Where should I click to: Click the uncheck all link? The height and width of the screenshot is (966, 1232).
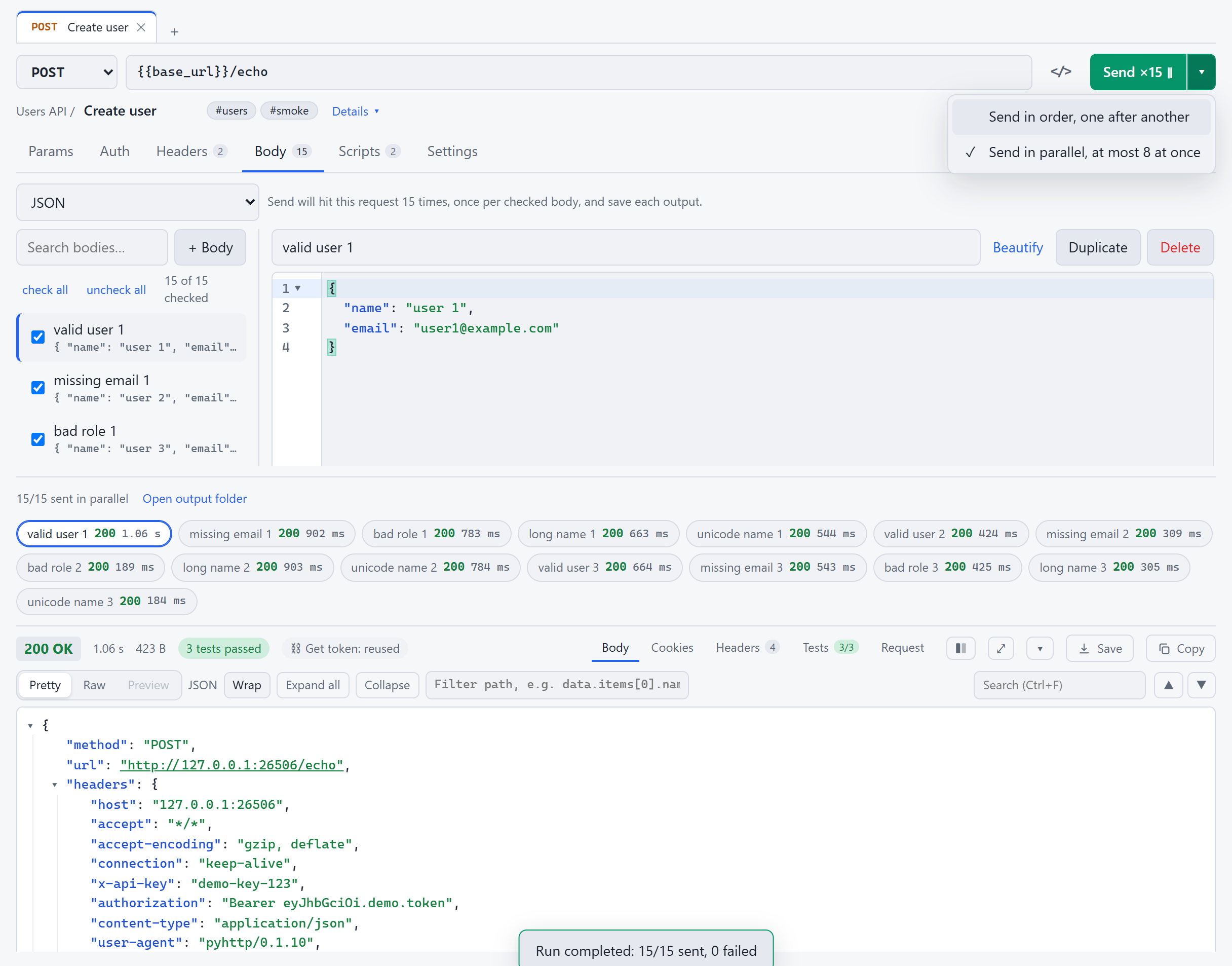point(116,290)
